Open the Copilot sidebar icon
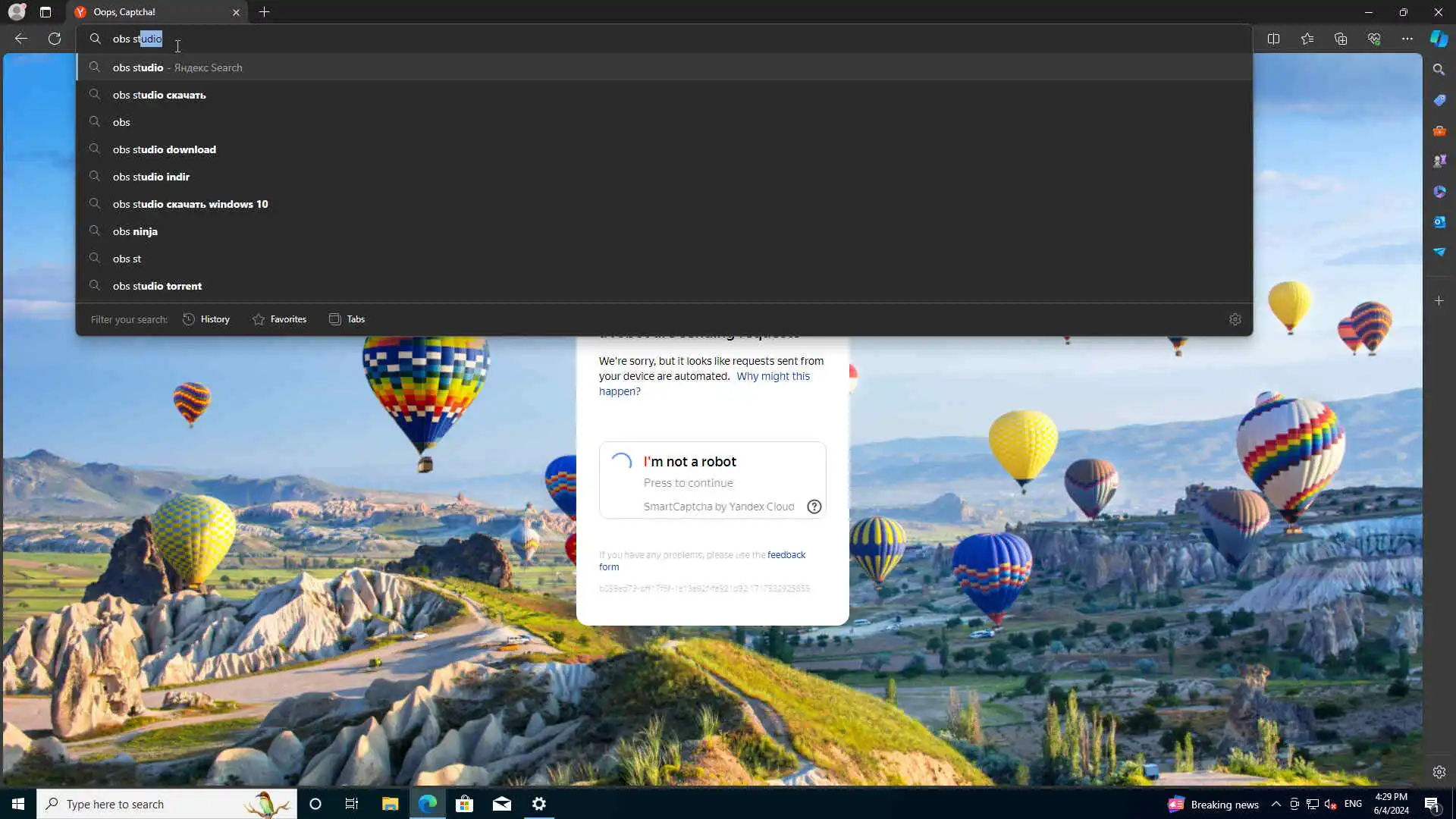This screenshot has height=819, width=1456. (1439, 39)
